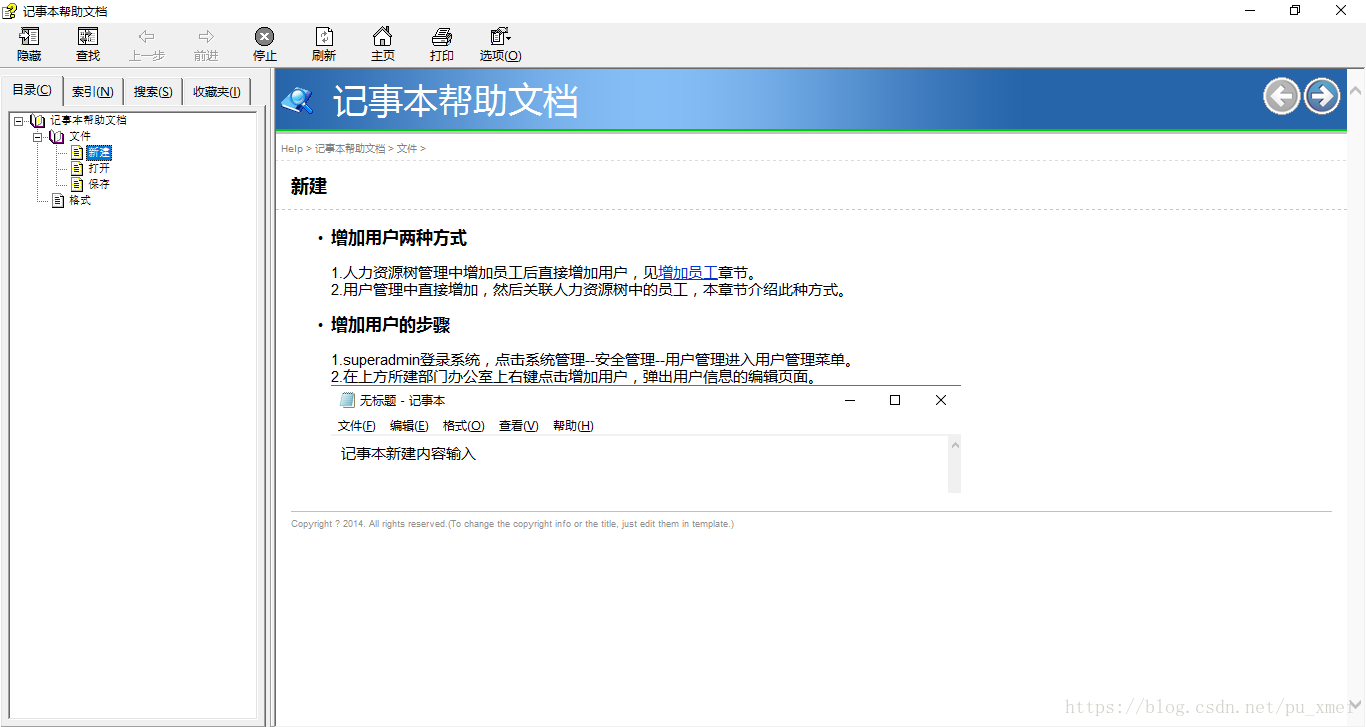
Task: Click the 增加用户两种方式 heading
Action: tap(399, 238)
